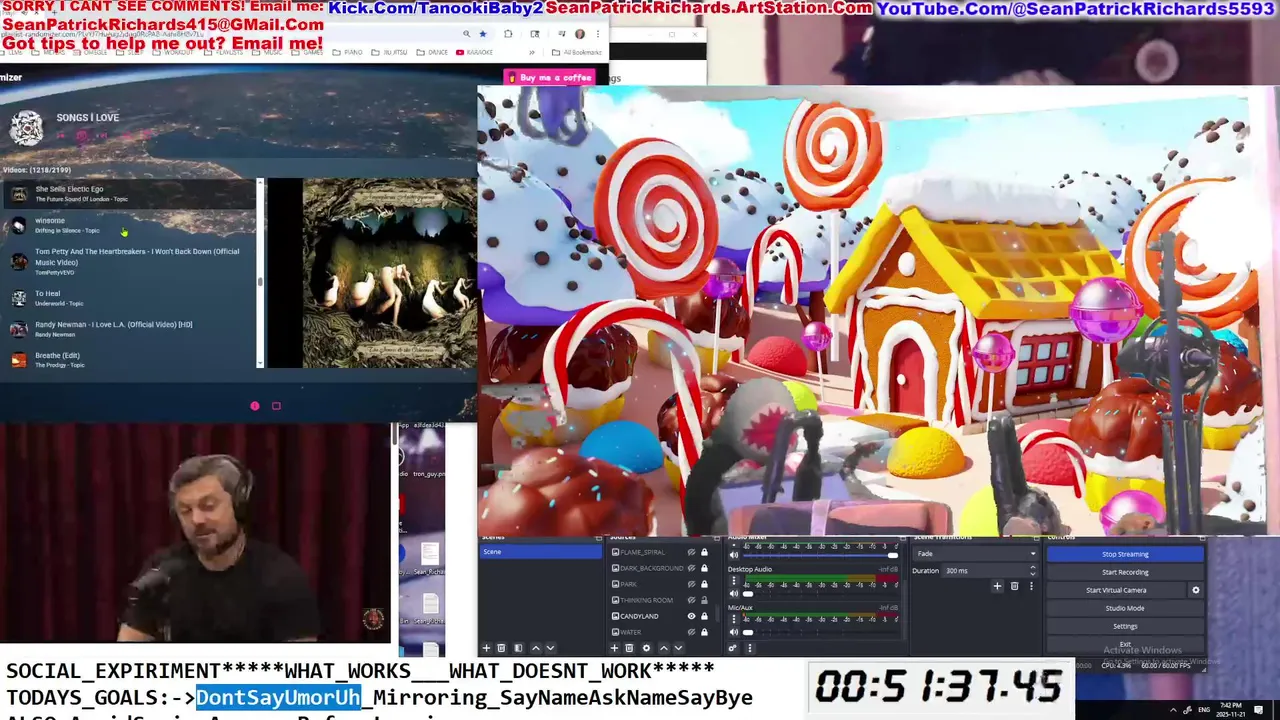Select THINKING ROOM source row
1280x720 pixels.
coord(660,600)
